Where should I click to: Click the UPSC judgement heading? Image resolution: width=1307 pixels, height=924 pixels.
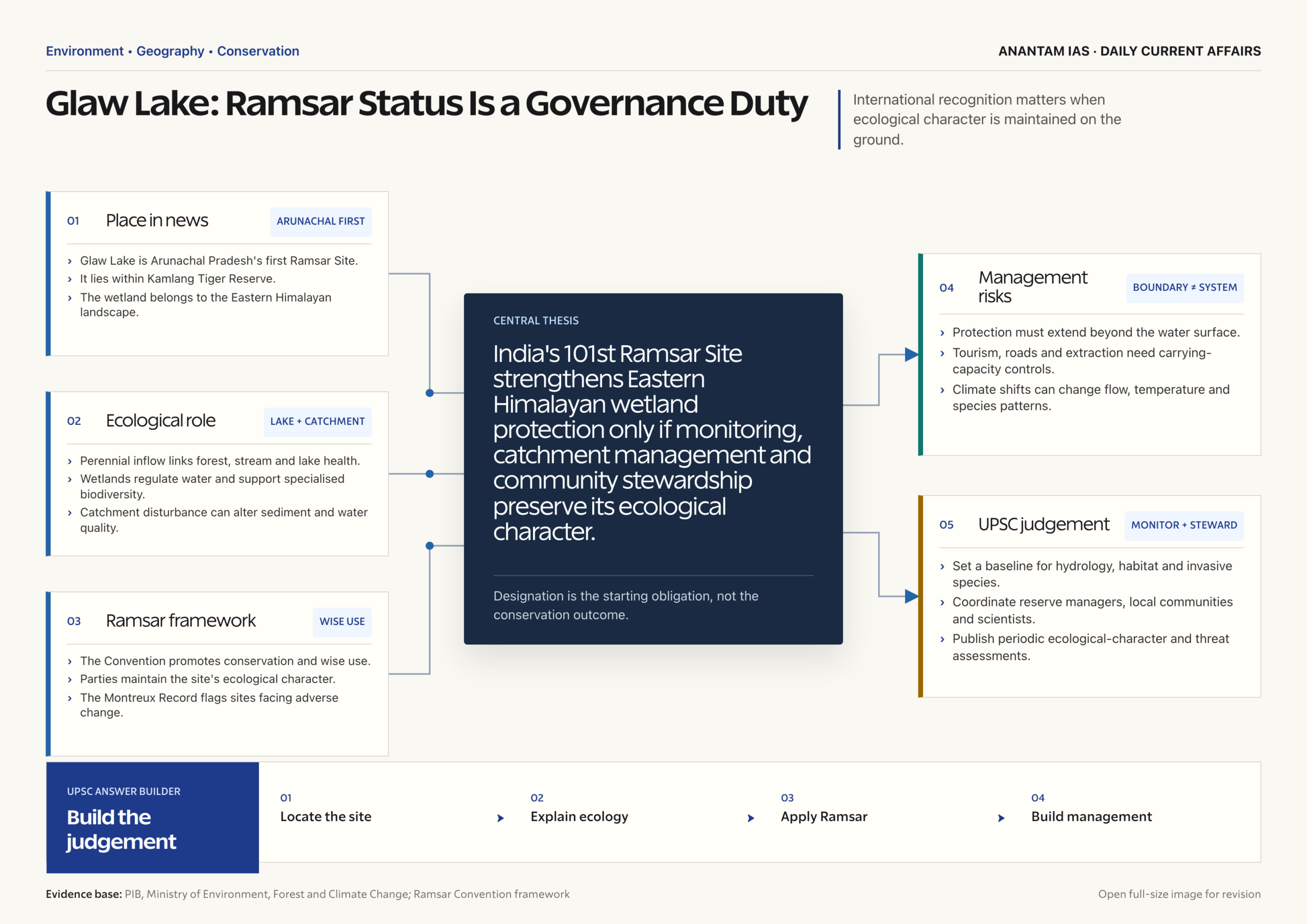click(1044, 524)
